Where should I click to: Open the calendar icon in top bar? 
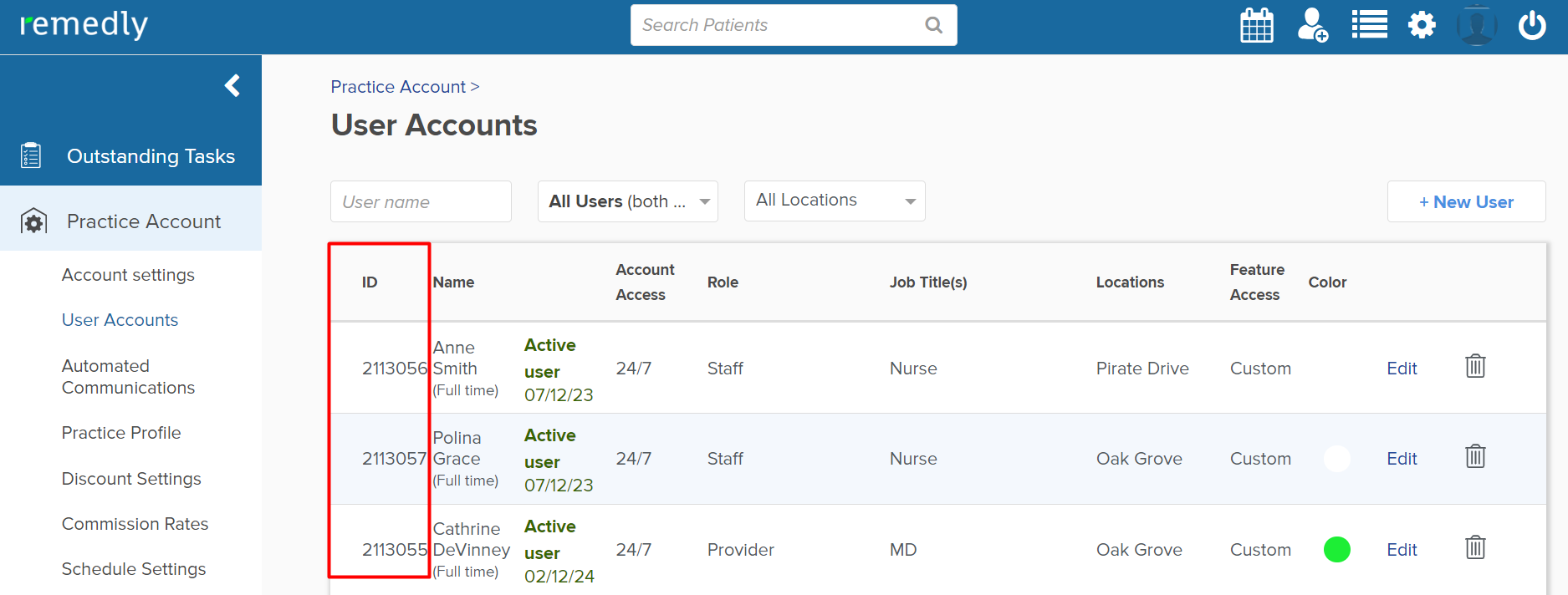(x=1256, y=25)
